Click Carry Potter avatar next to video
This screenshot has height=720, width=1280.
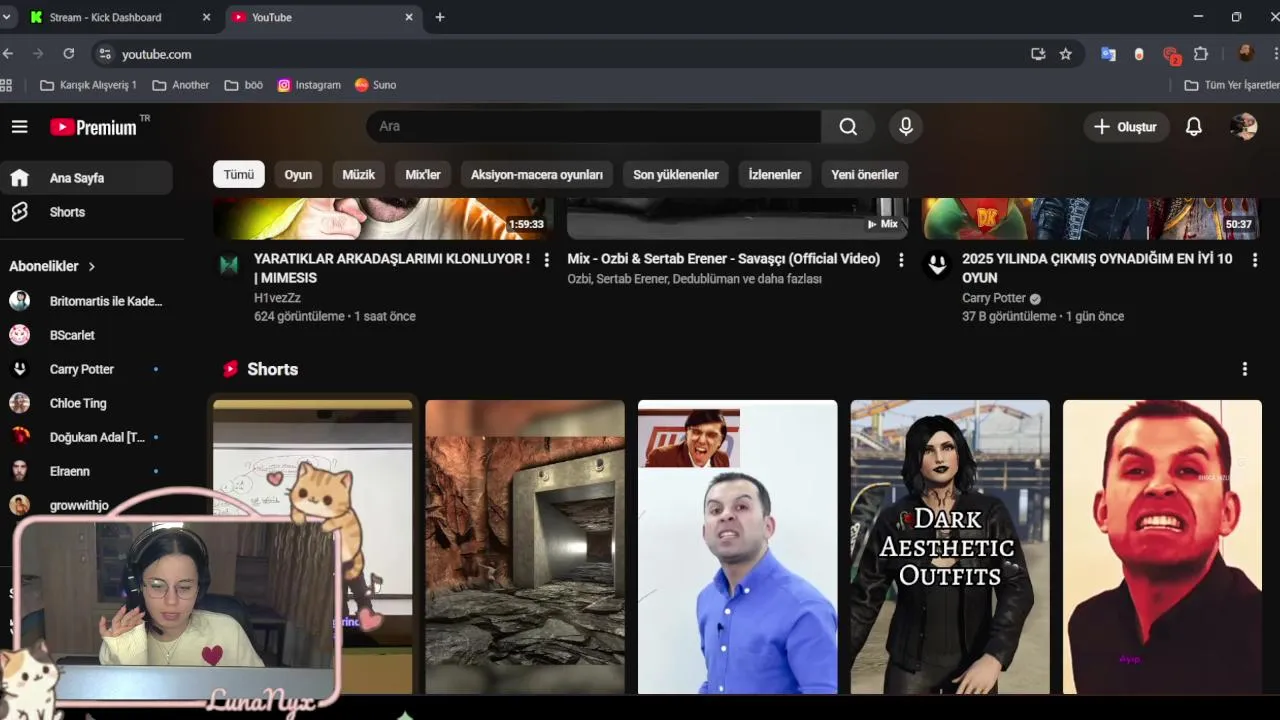coord(937,265)
